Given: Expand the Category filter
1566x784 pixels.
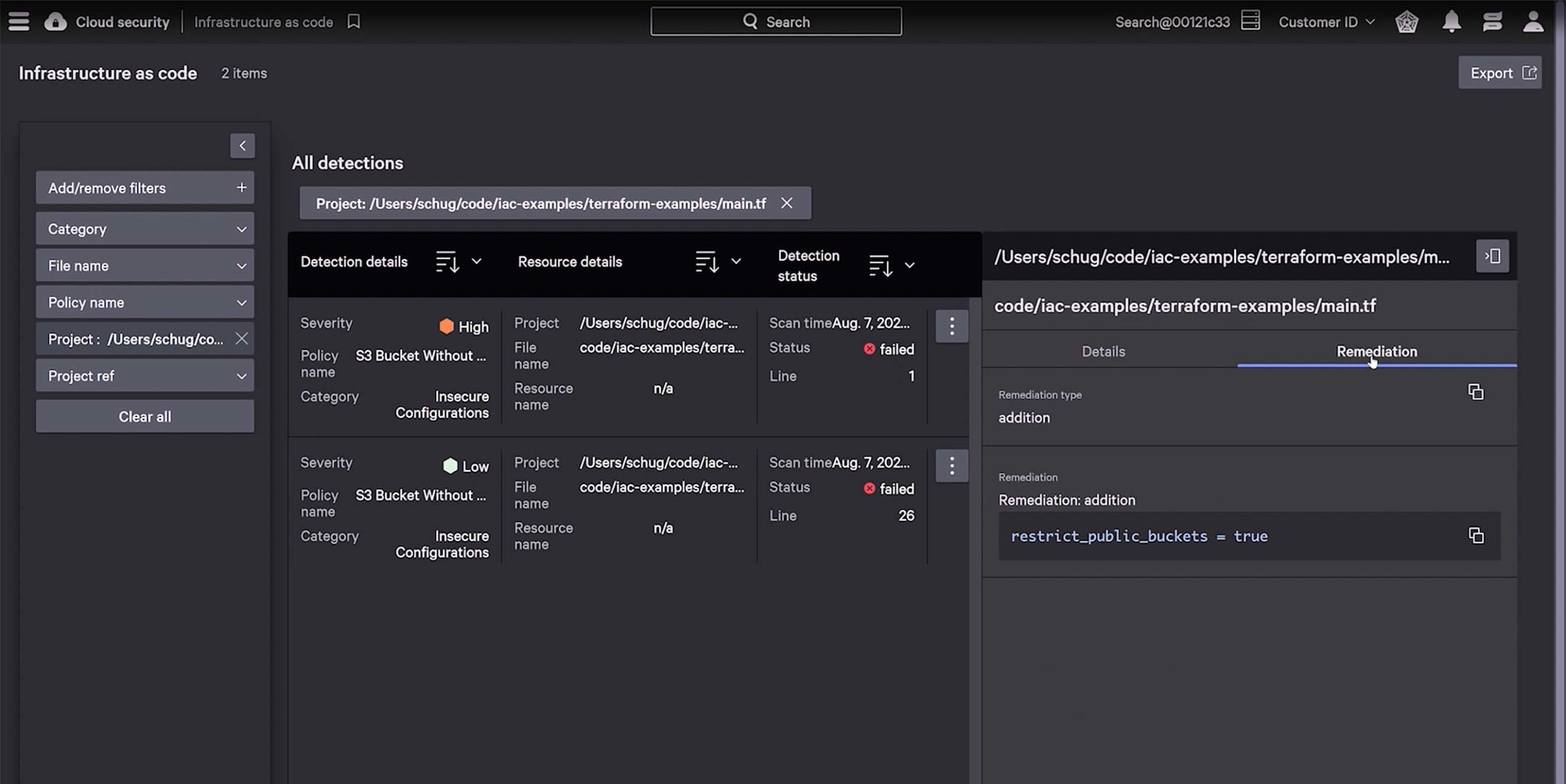Looking at the screenshot, I should (x=144, y=229).
